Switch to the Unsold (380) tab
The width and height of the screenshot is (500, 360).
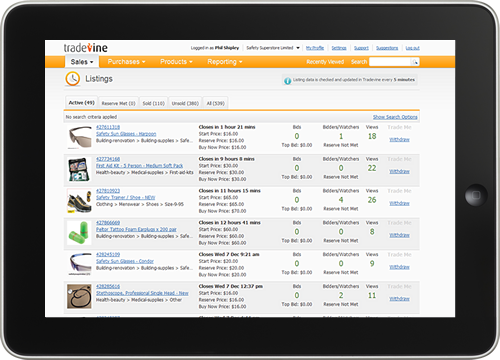tap(185, 103)
